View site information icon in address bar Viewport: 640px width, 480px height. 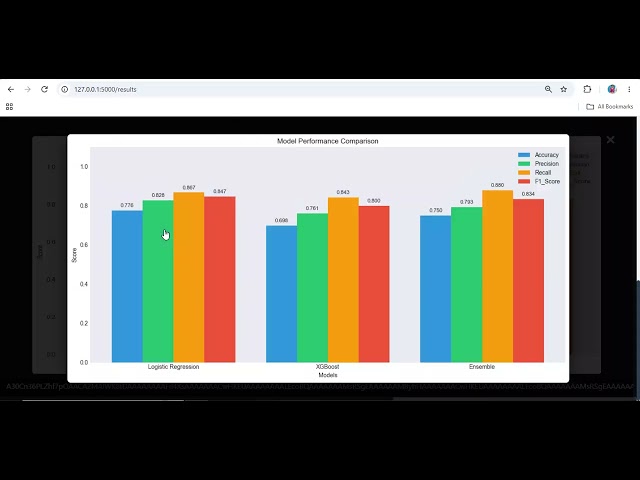(64, 89)
